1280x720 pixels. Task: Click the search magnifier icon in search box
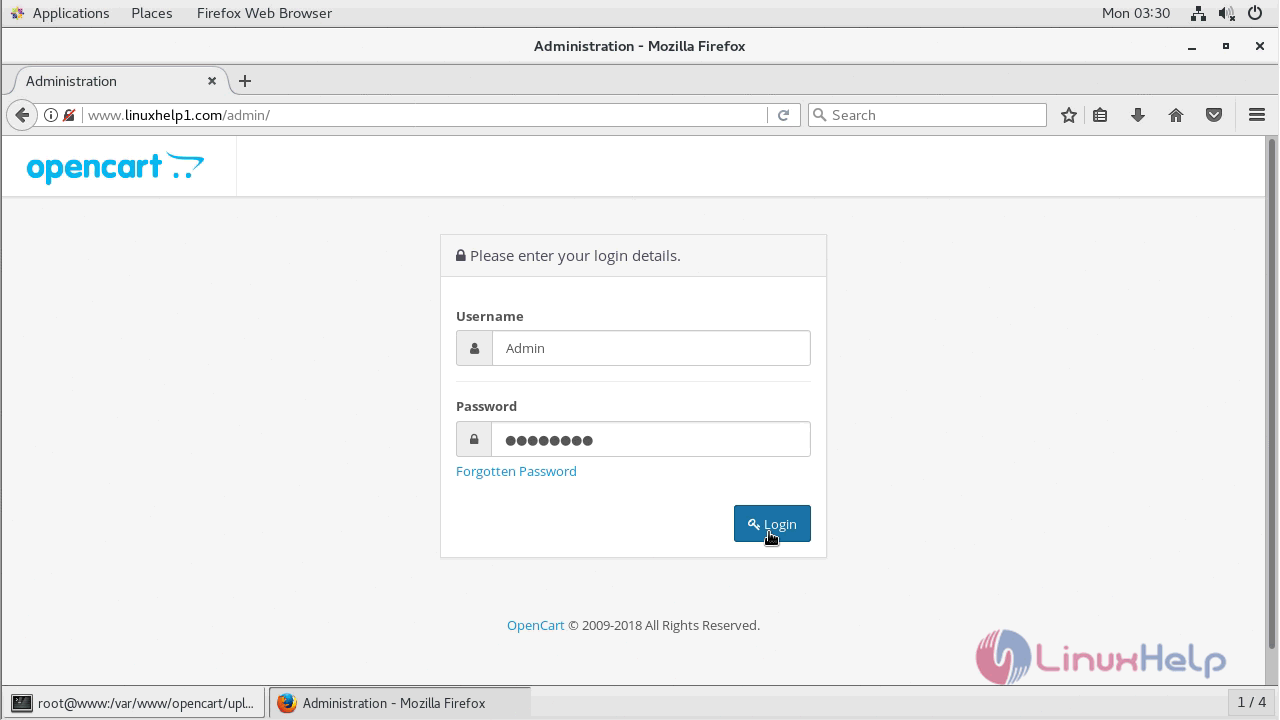point(820,115)
